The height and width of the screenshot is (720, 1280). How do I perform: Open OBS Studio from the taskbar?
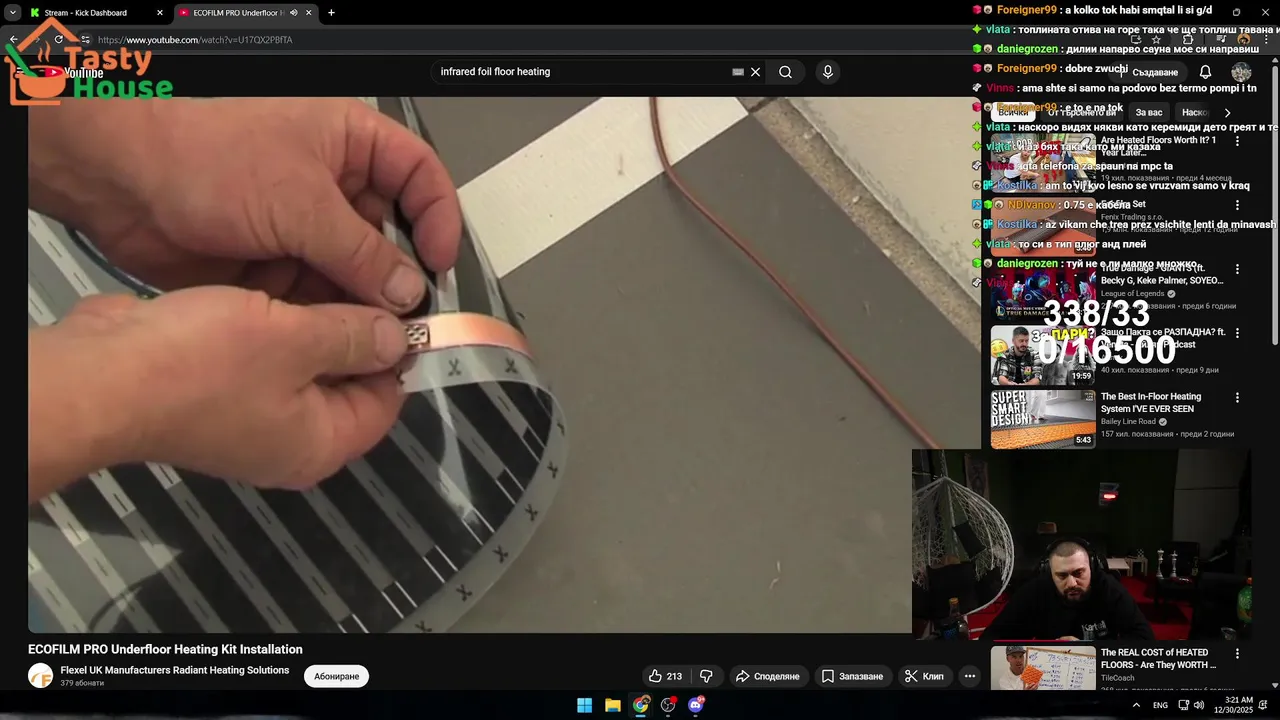click(x=668, y=705)
